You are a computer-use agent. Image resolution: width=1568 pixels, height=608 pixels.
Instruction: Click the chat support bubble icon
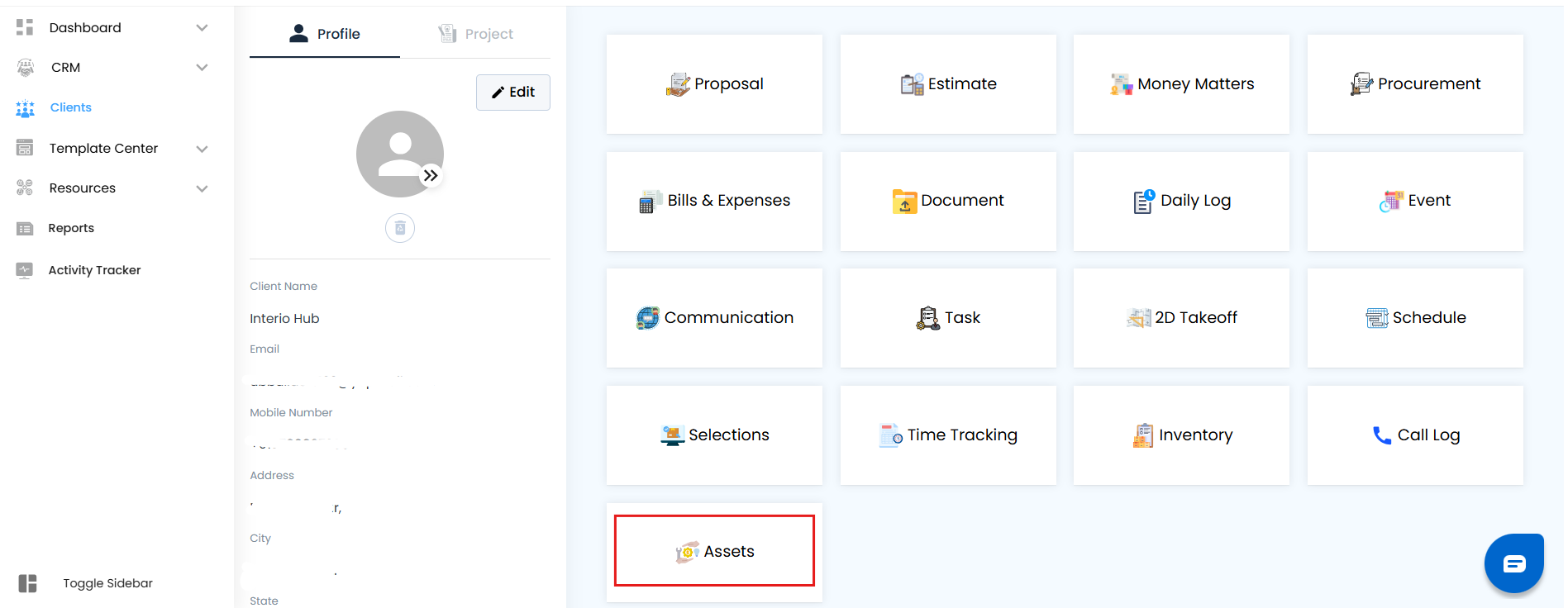point(1513,564)
